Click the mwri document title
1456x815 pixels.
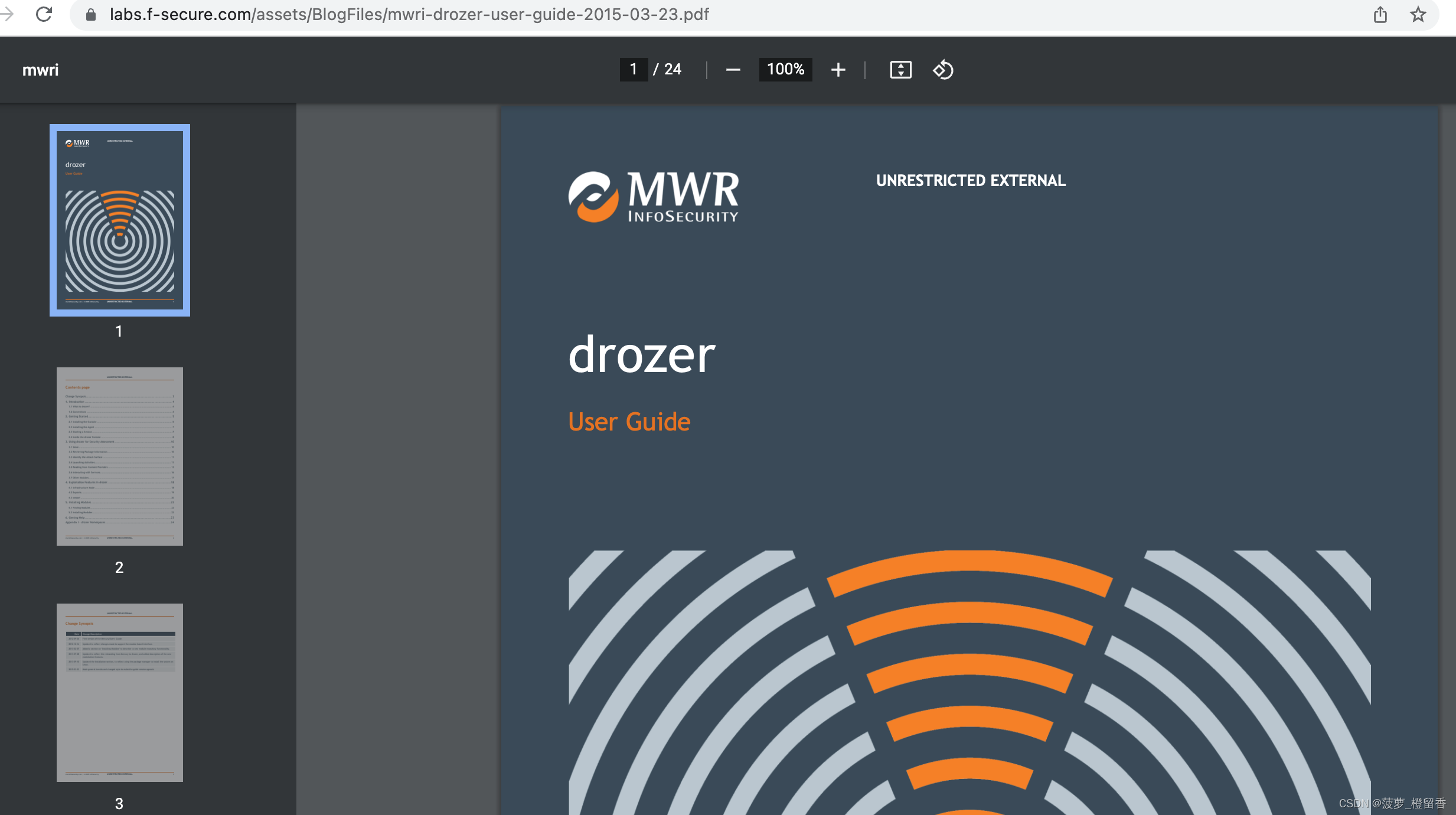pos(41,70)
